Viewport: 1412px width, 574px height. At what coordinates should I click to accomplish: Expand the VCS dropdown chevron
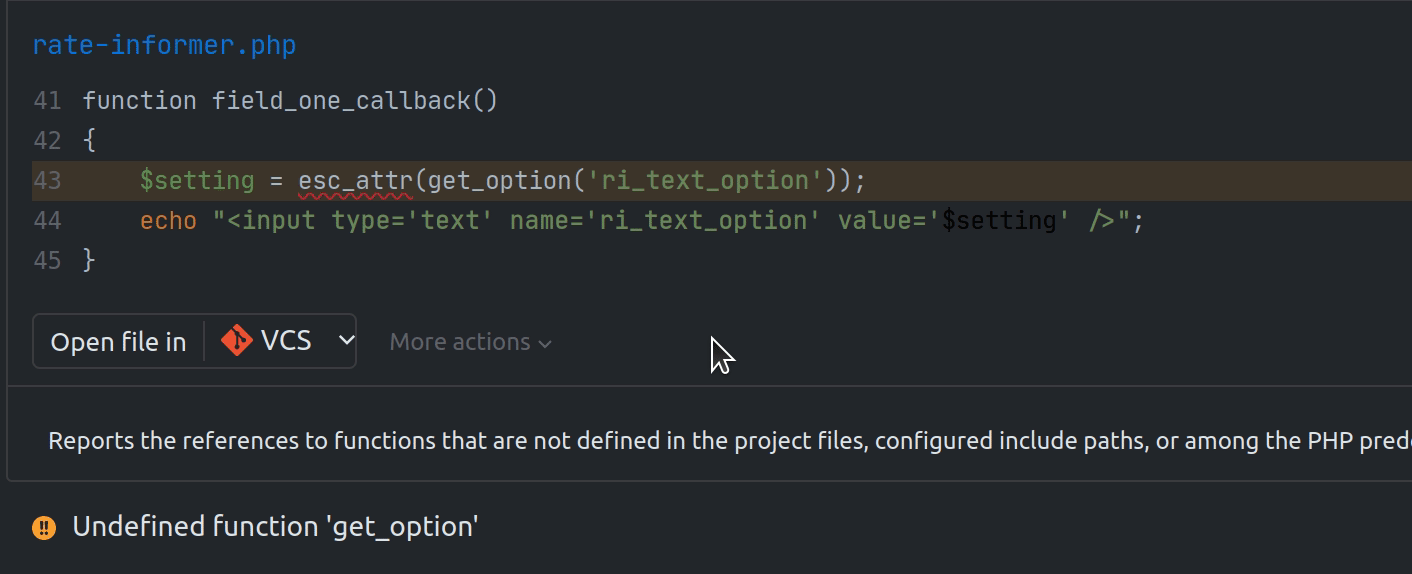[x=346, y=341]
